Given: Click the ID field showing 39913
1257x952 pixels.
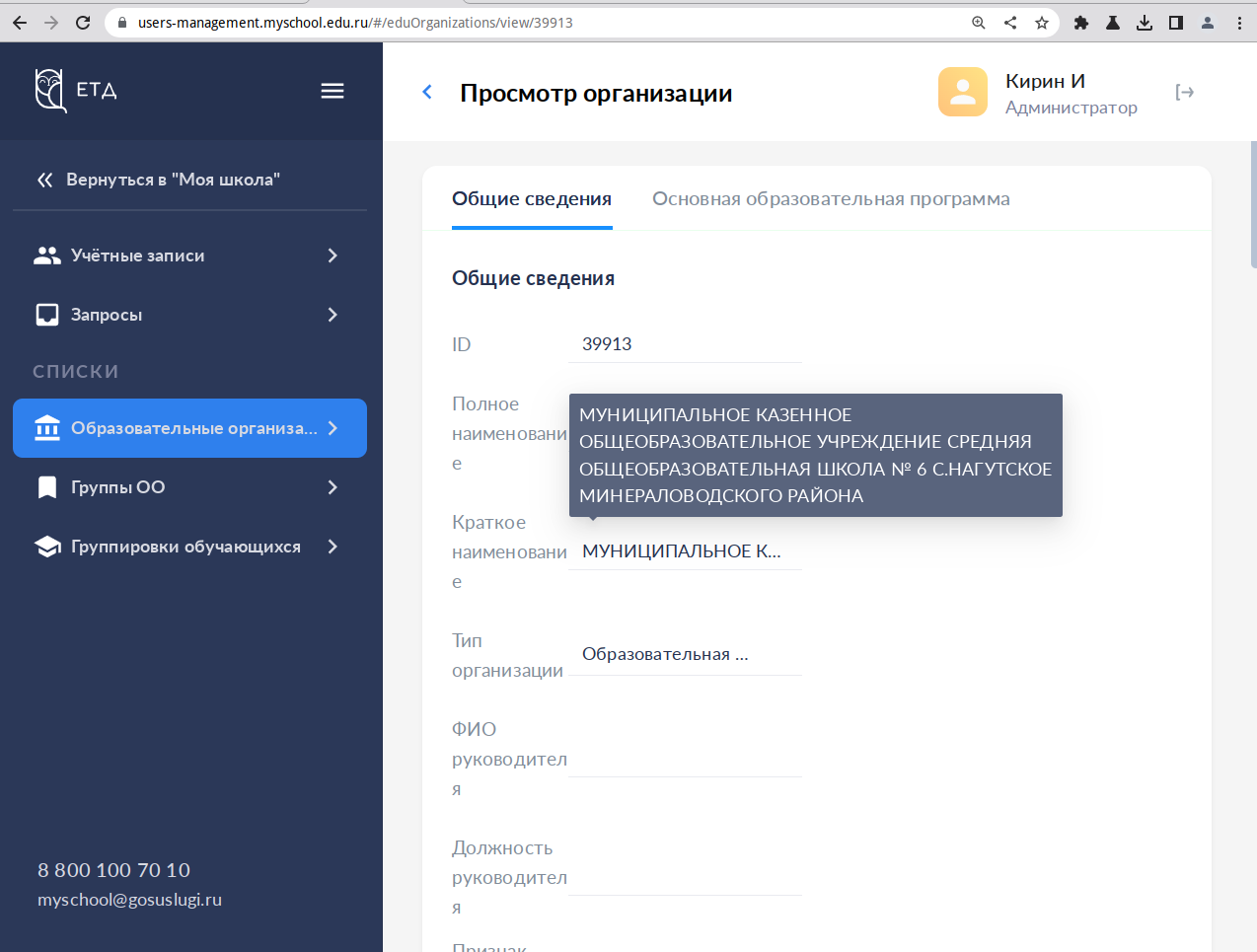Looking at the screenshot, I should 685,344.
